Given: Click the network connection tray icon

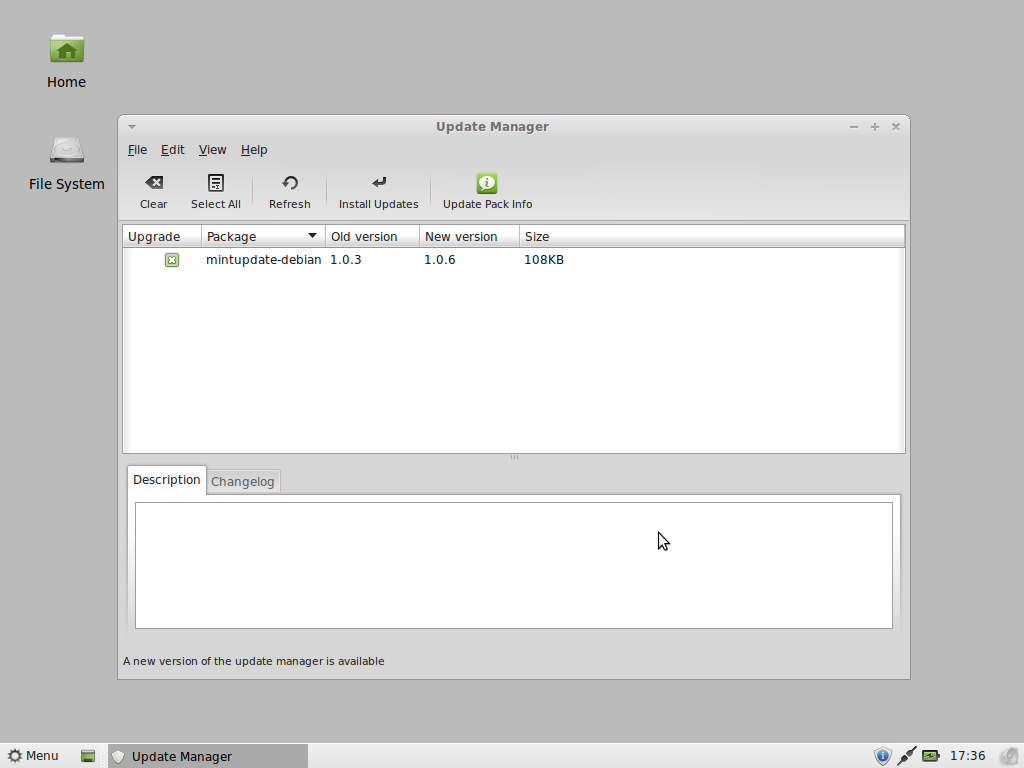Looking at the screenshot, I should 906,756.
